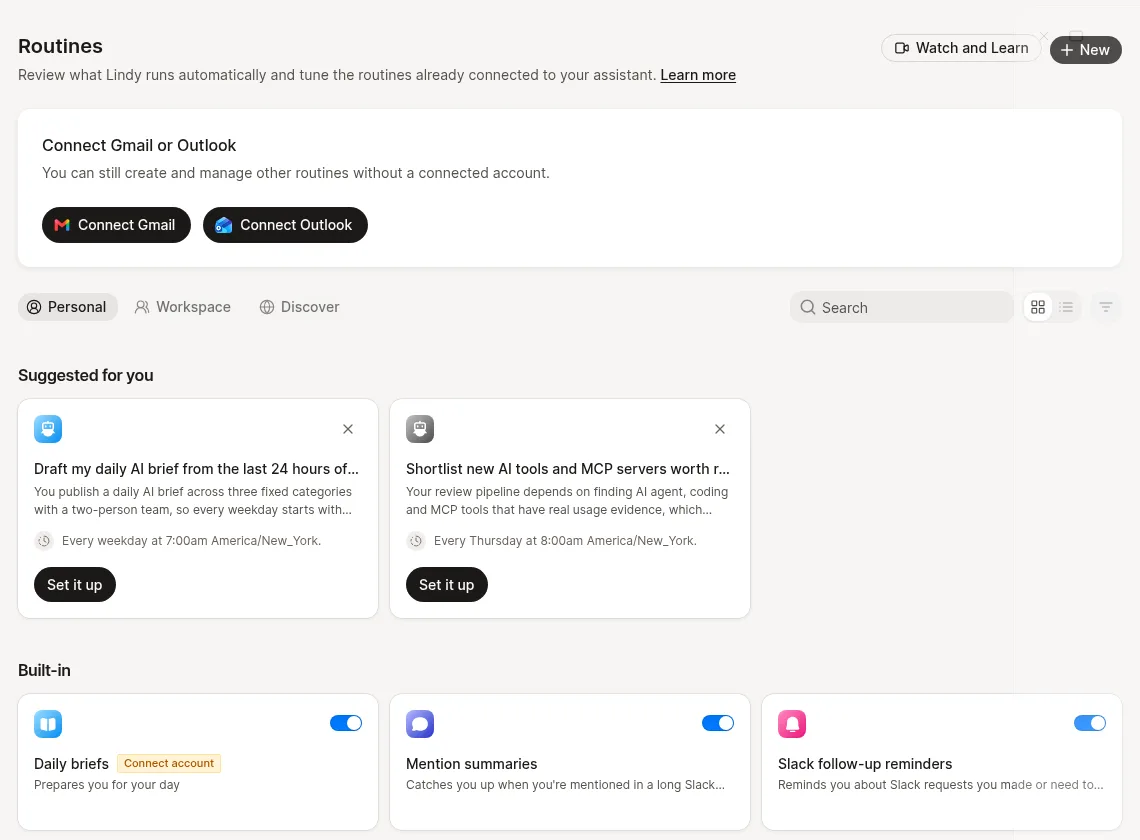Follow the Learn more link
Viewport: 1140px width, 840px height.
coord(698,75)
